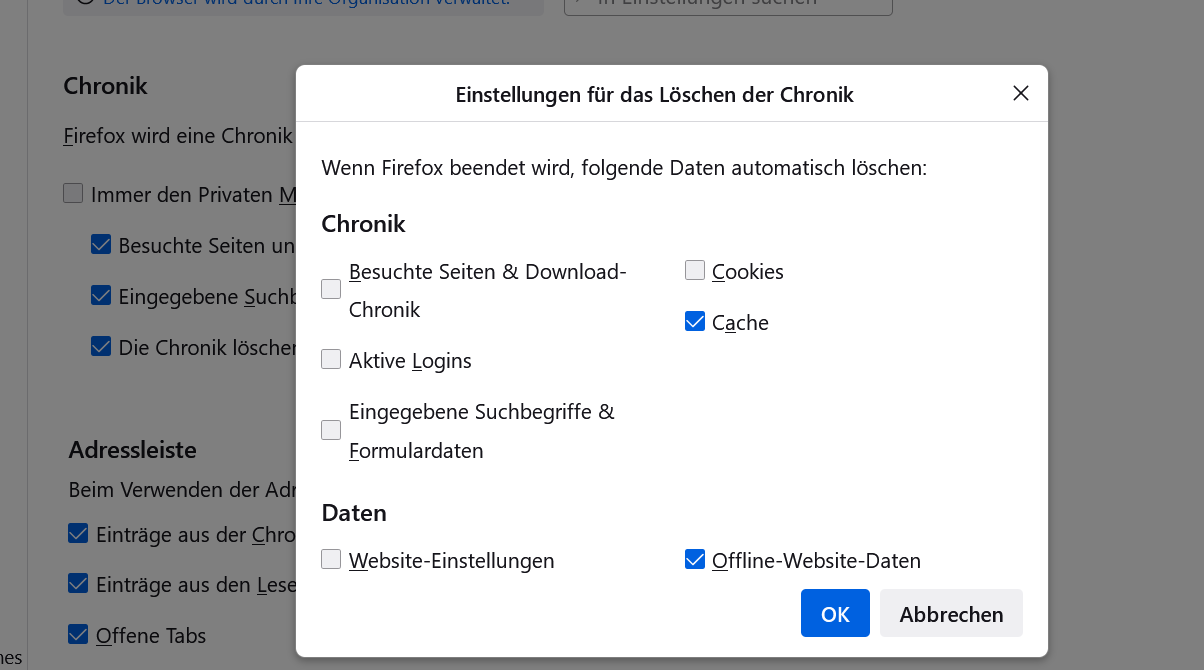Toggle Immer den Privaten Modus checkbox
Viewport: 1204px width, 670px height.
click(x=73, y=194)
